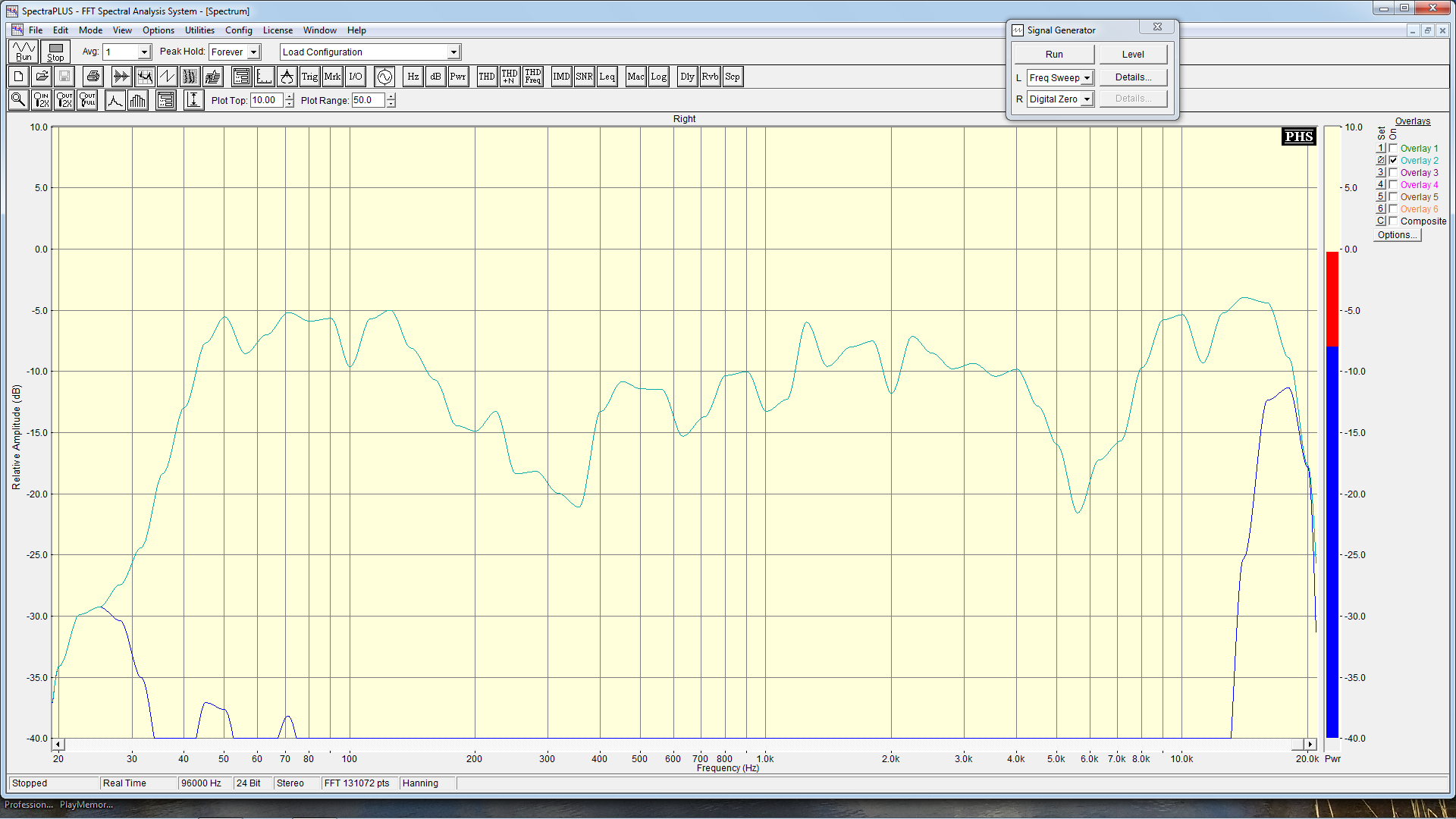Click the Leq utility button
Viewport: 1456px width, 819px height.
(x=607, y=77)
